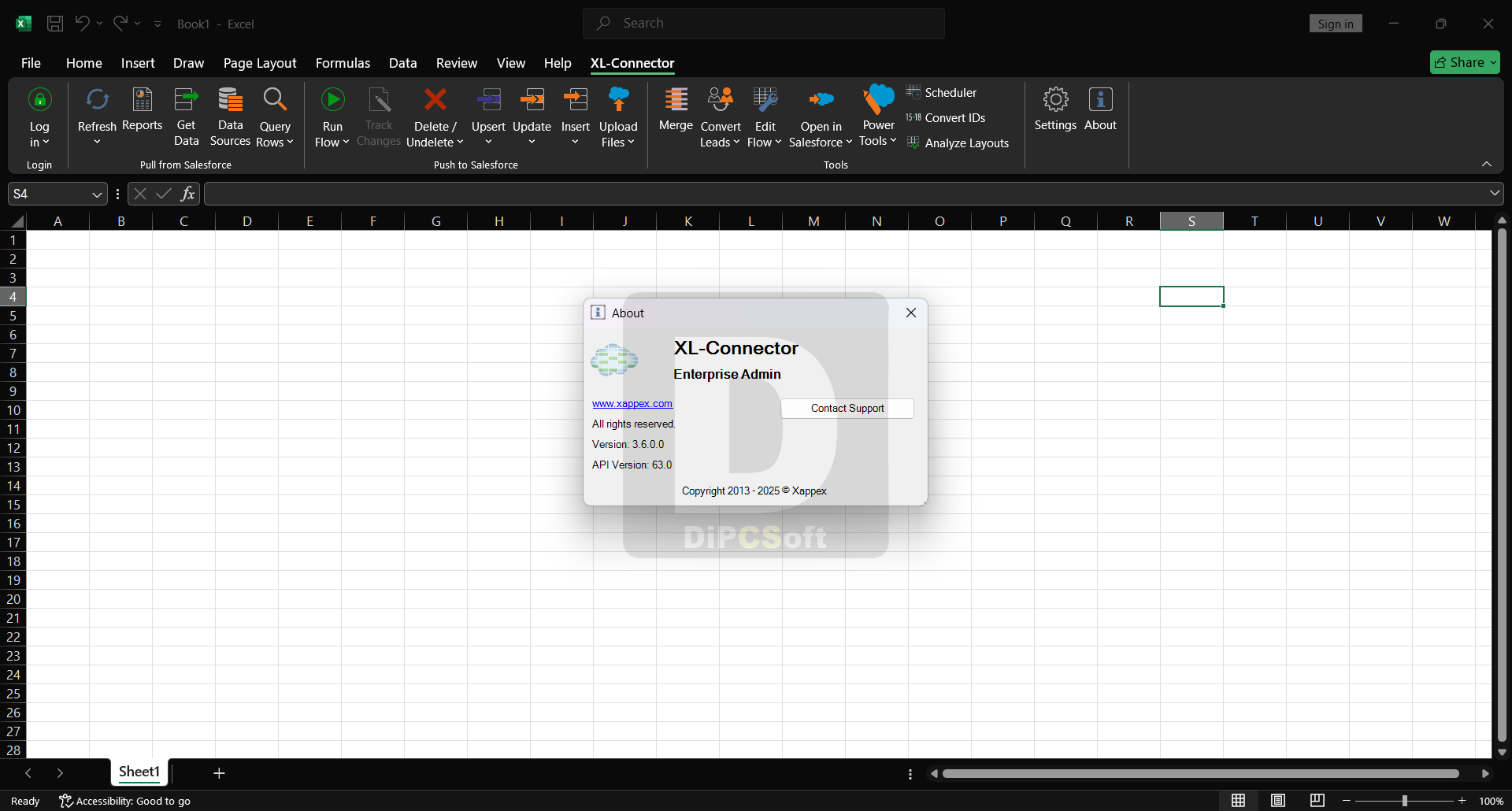The image size is (1512, 811).
Task: Click the Upsert icon
Action: click(488, 100)
